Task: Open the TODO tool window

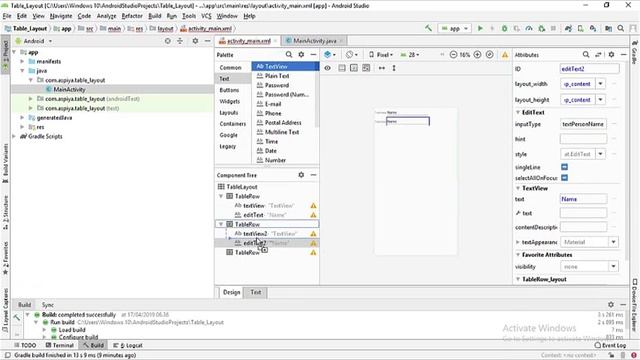Action: (25, 345)
